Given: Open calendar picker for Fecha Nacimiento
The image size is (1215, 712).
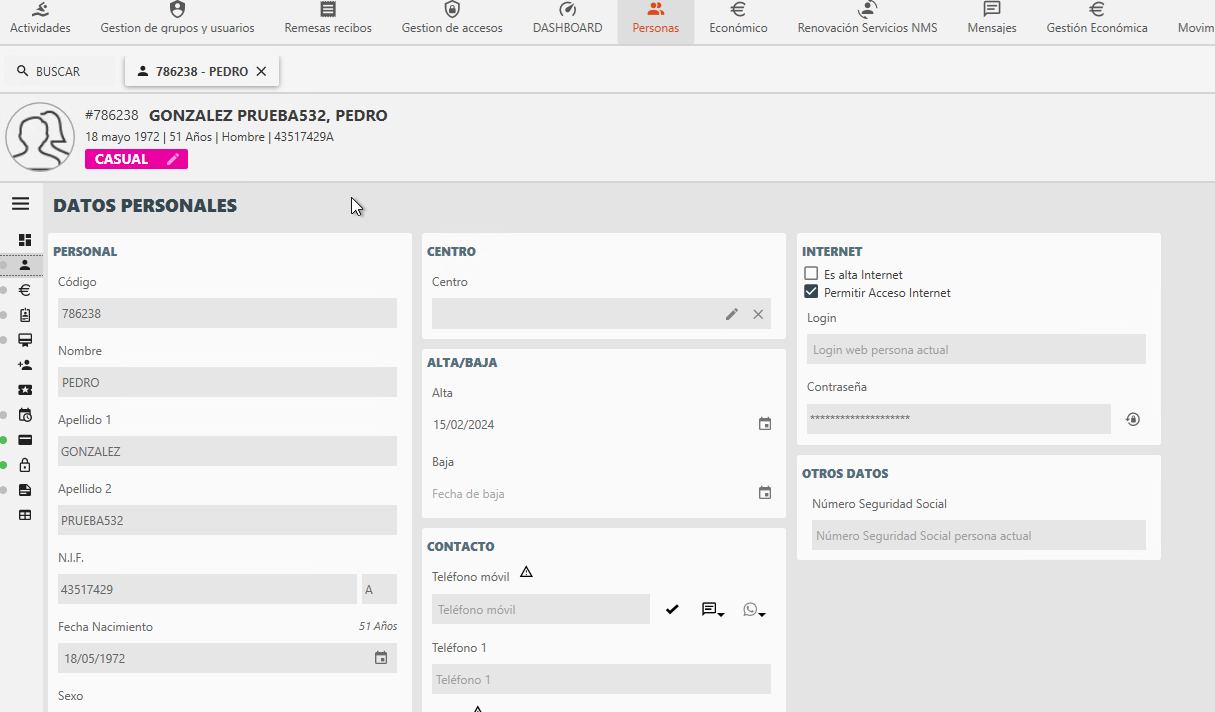Looking at the screenshot, I should coord(381,658).
